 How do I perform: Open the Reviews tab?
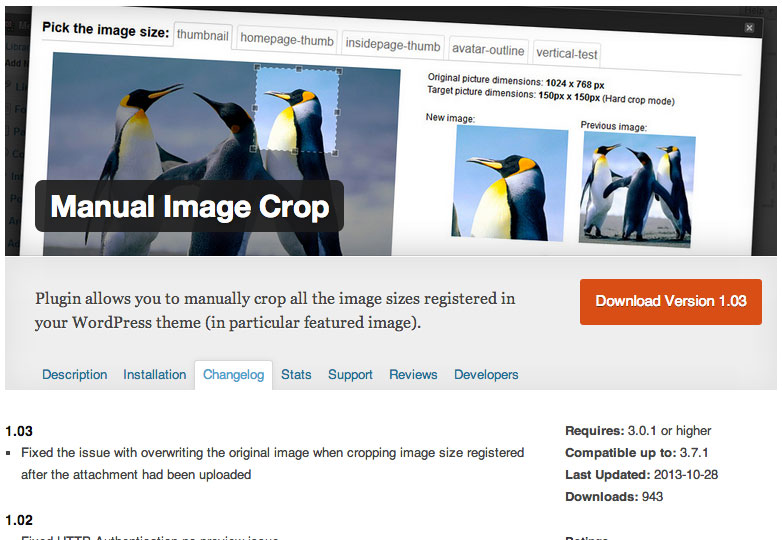(413, 374)
